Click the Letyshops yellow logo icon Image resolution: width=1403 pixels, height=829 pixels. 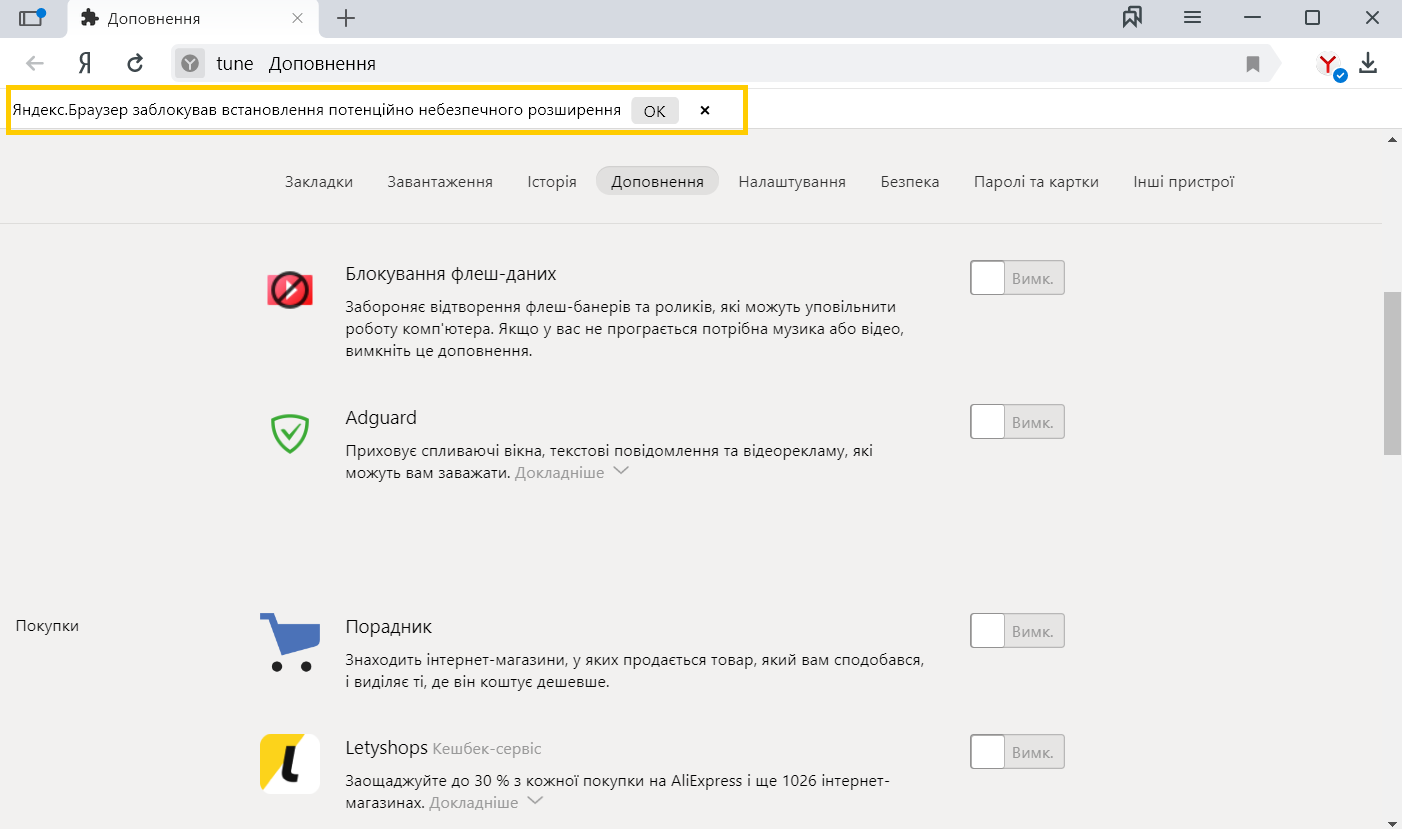(290, 763)
